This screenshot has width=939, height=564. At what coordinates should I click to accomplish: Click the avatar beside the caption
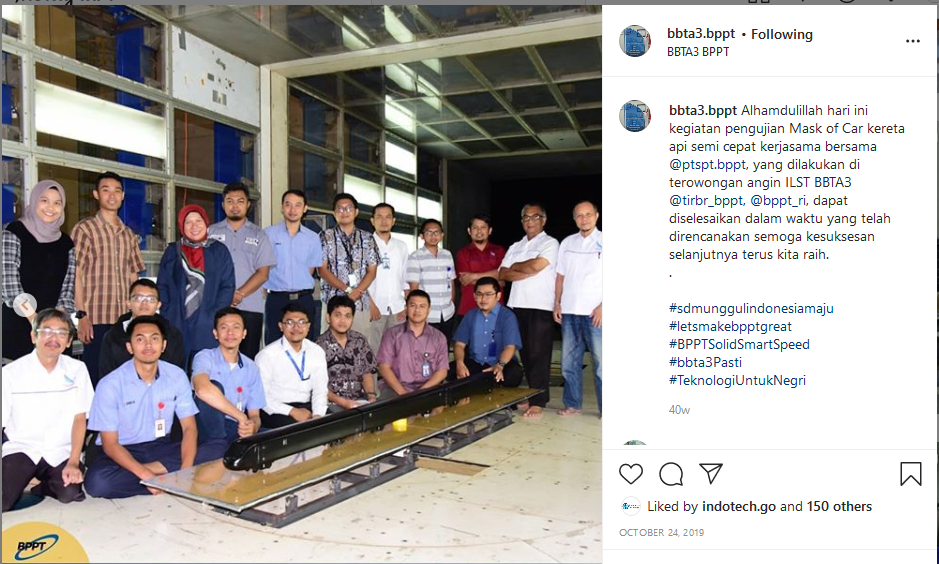pyautogui.click(x=635, y=116)
